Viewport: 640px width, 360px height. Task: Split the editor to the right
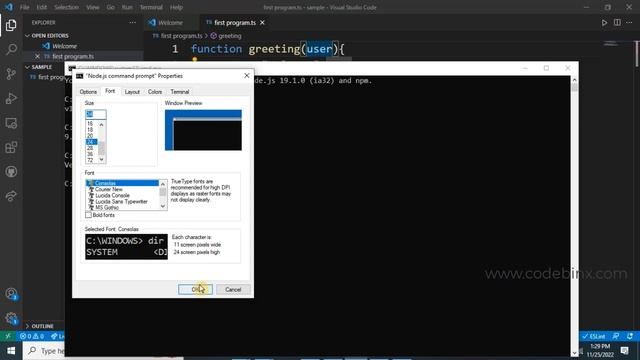coord(617,23)
